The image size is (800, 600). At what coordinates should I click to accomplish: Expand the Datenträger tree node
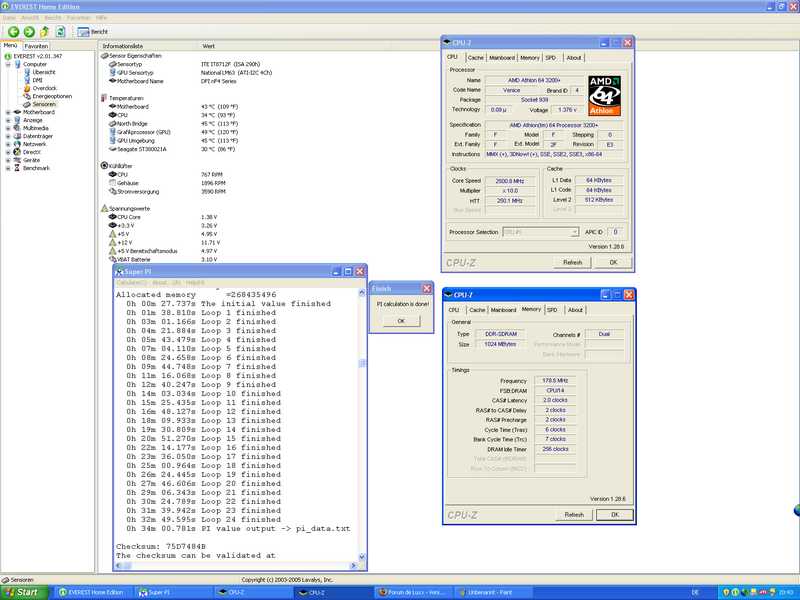(x=8, y=136)
